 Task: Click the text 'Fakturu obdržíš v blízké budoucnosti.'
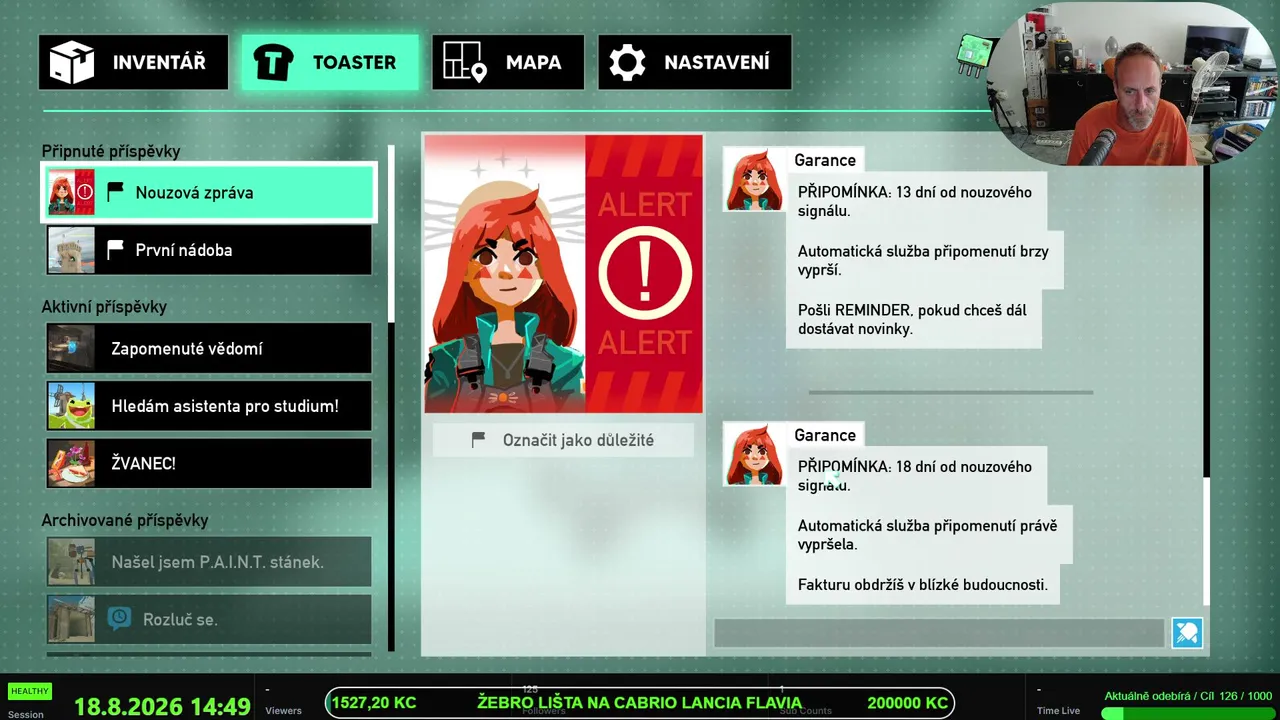[x=923, y=585]
